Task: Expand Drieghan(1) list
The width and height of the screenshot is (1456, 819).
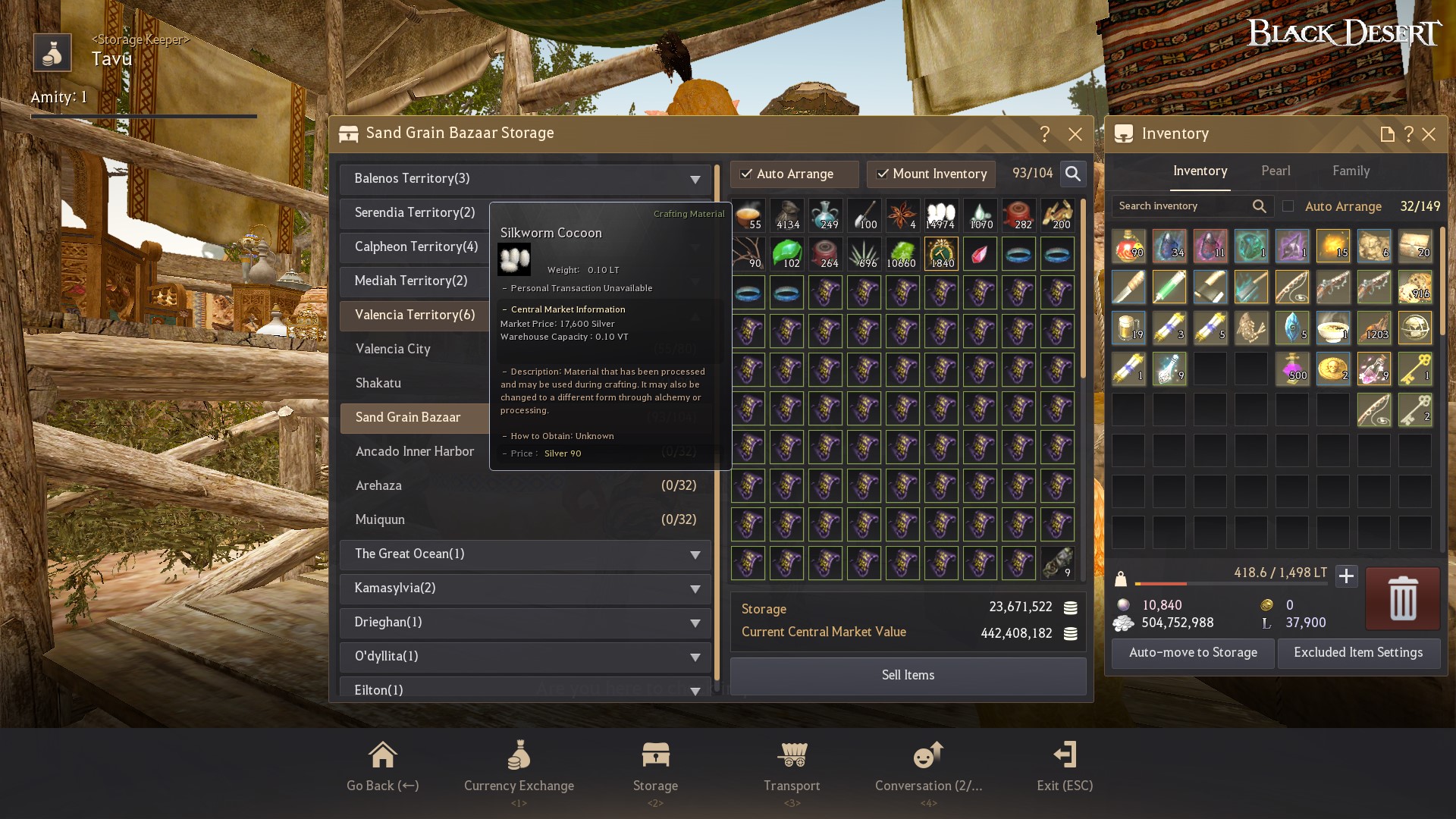Action: [x=525, y=623]
